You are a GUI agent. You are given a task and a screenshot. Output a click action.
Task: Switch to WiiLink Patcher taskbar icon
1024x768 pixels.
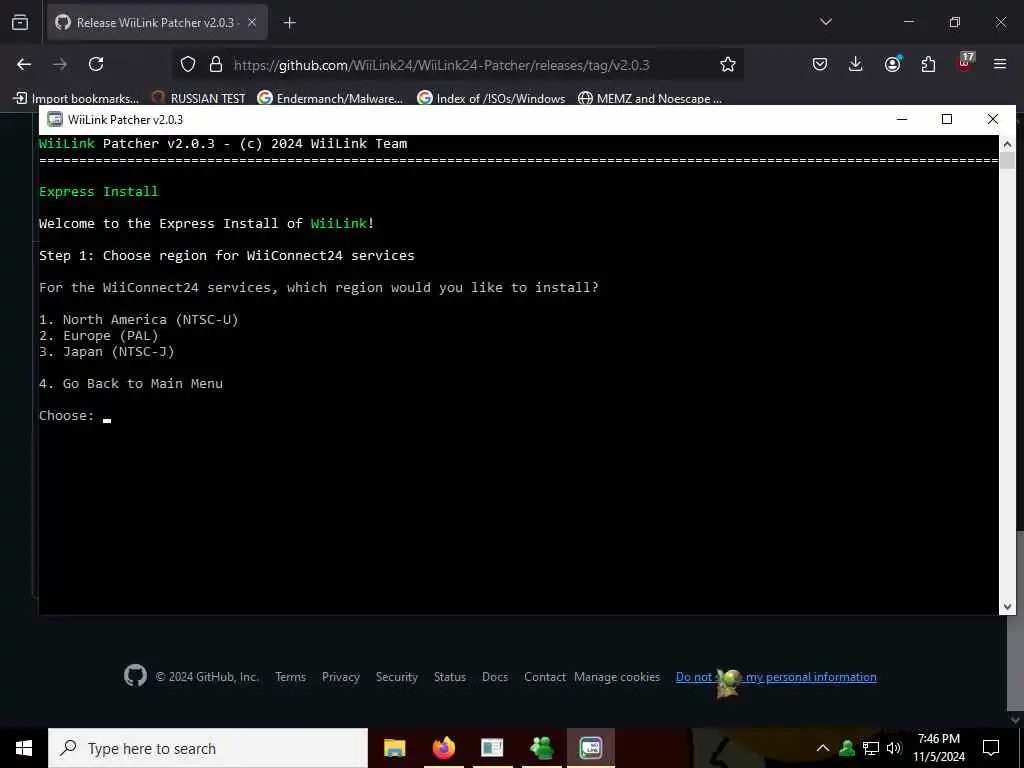(x=590, y=748)
